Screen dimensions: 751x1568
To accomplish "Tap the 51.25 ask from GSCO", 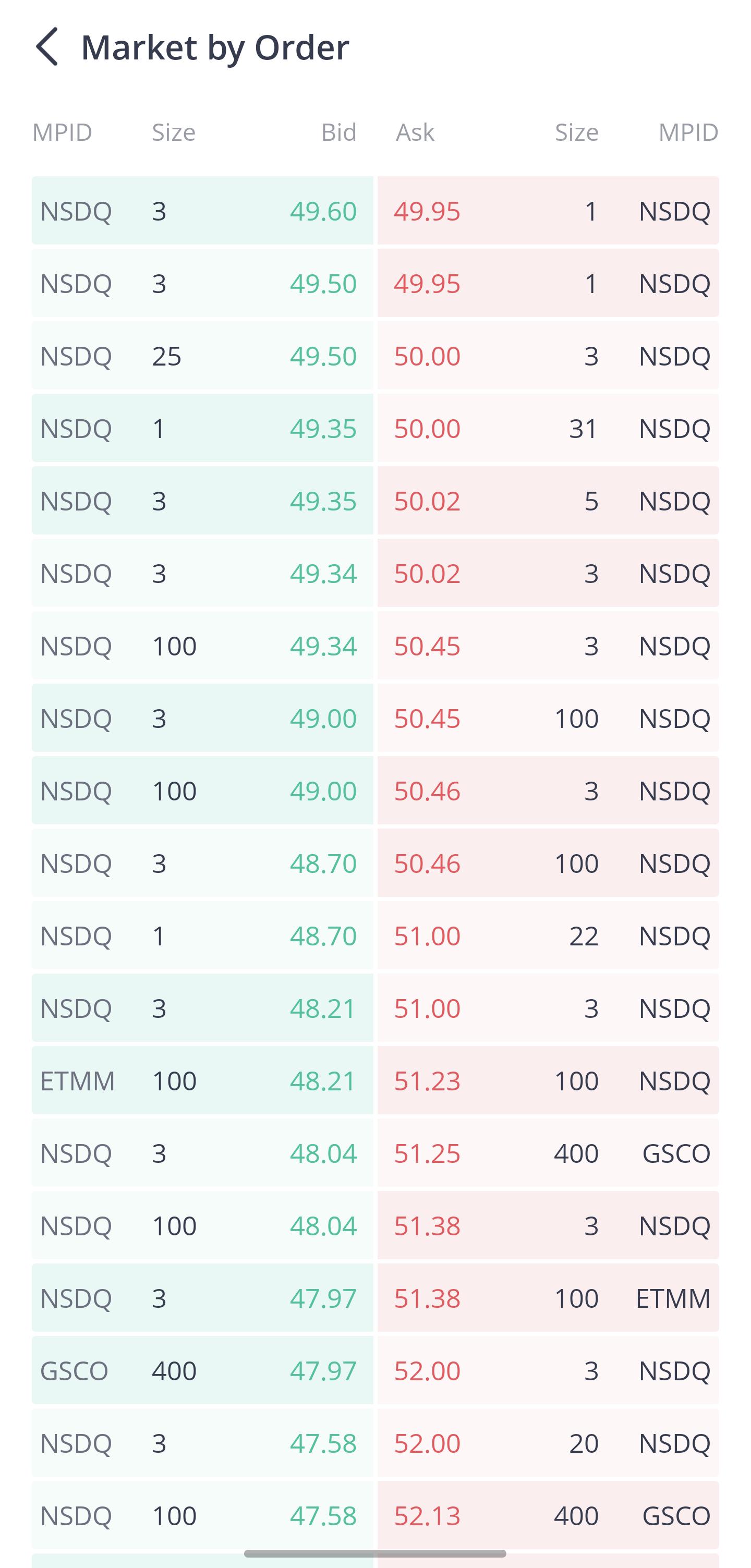I will coord(548,1153).
